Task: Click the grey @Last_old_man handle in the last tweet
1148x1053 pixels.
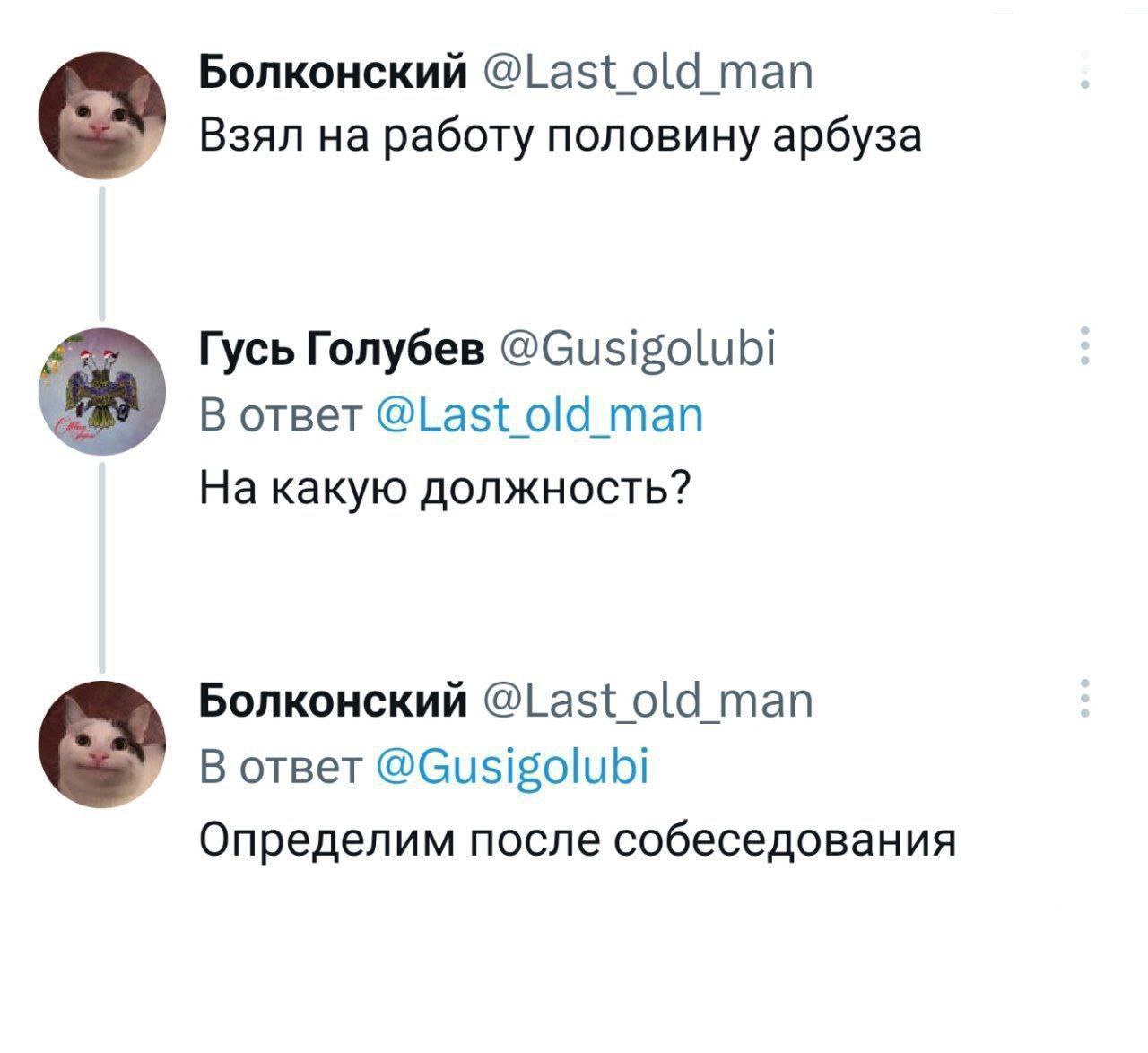Action: [x=648, y=700]
